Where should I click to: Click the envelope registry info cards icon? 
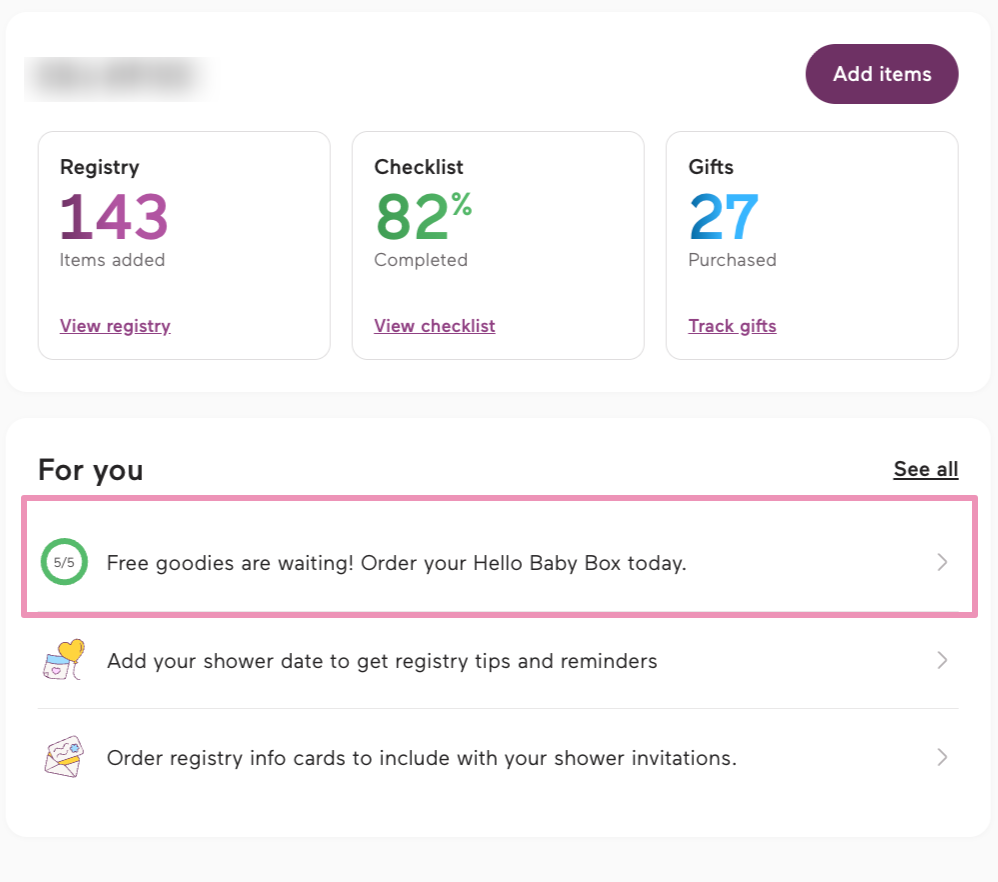[x=64, y=757]
